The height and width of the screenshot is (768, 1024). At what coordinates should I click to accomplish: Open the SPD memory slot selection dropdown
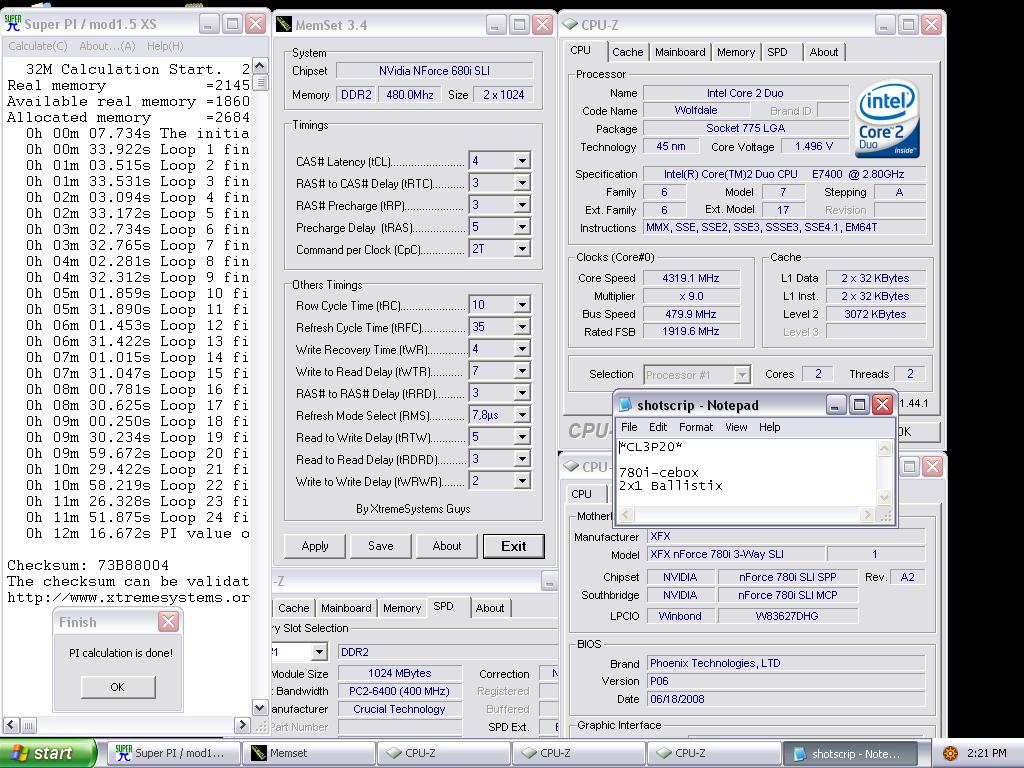tap(319, 652)
